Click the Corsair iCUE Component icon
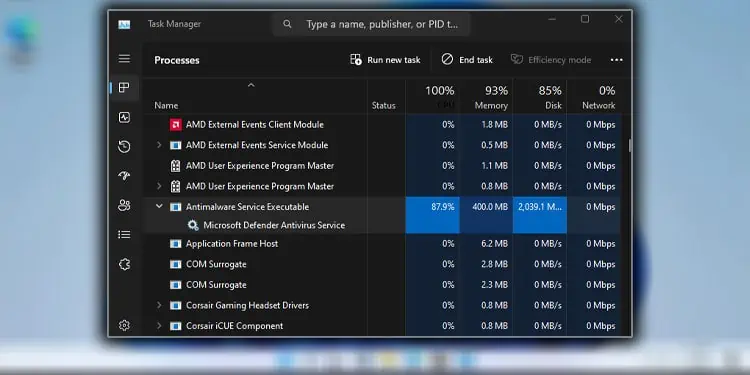 tap(176, 326)
